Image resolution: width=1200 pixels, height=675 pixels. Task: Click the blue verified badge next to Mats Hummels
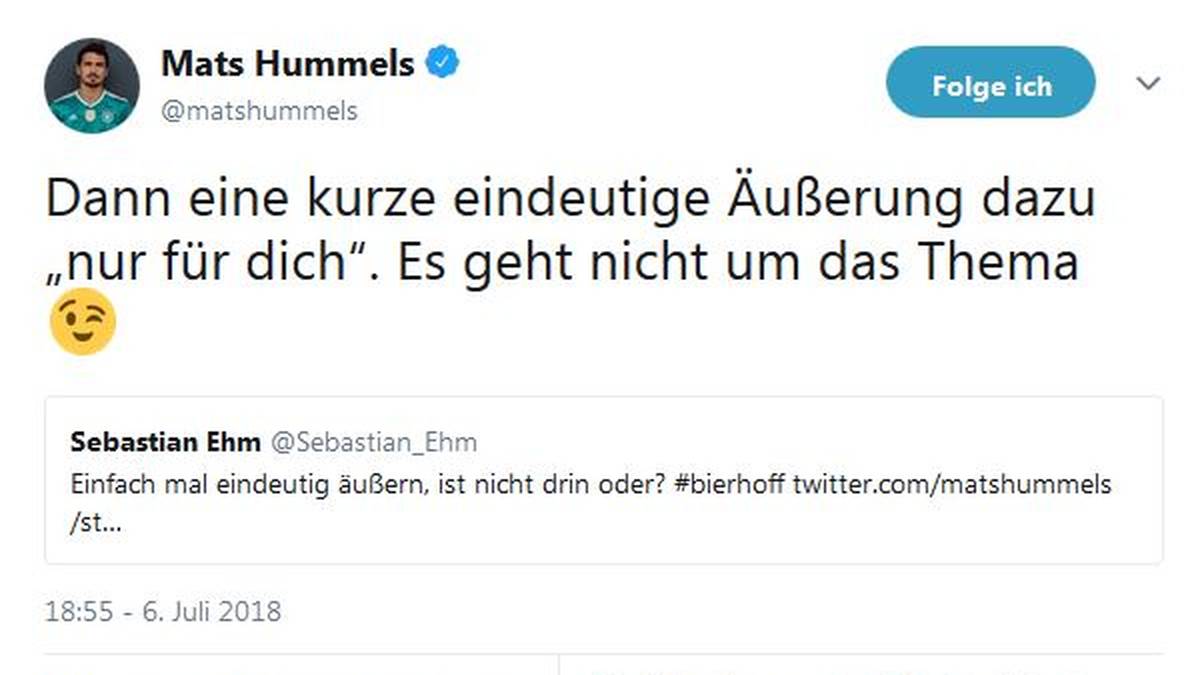pos(440,62)
